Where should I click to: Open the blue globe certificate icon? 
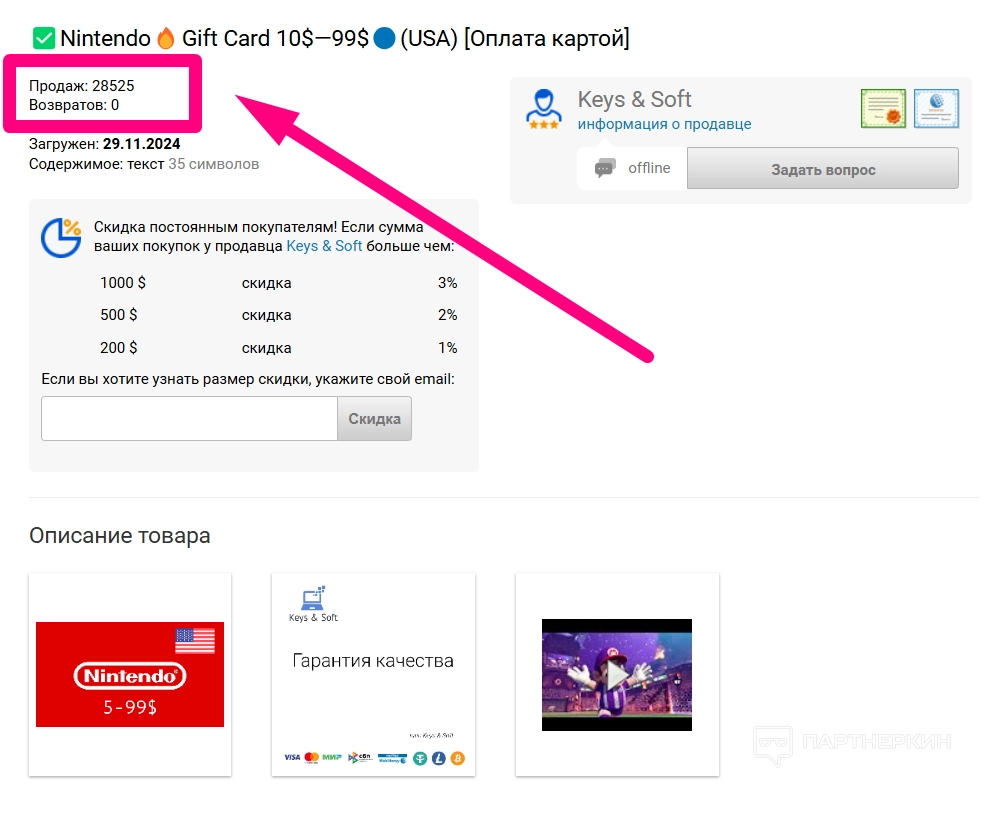point(936,109)
